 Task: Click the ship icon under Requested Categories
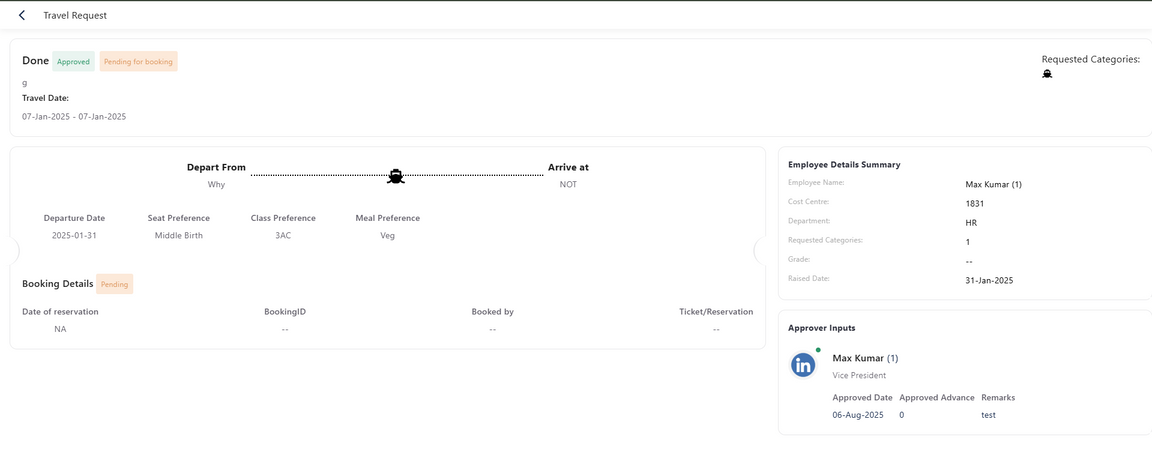tap(1047, 74)
